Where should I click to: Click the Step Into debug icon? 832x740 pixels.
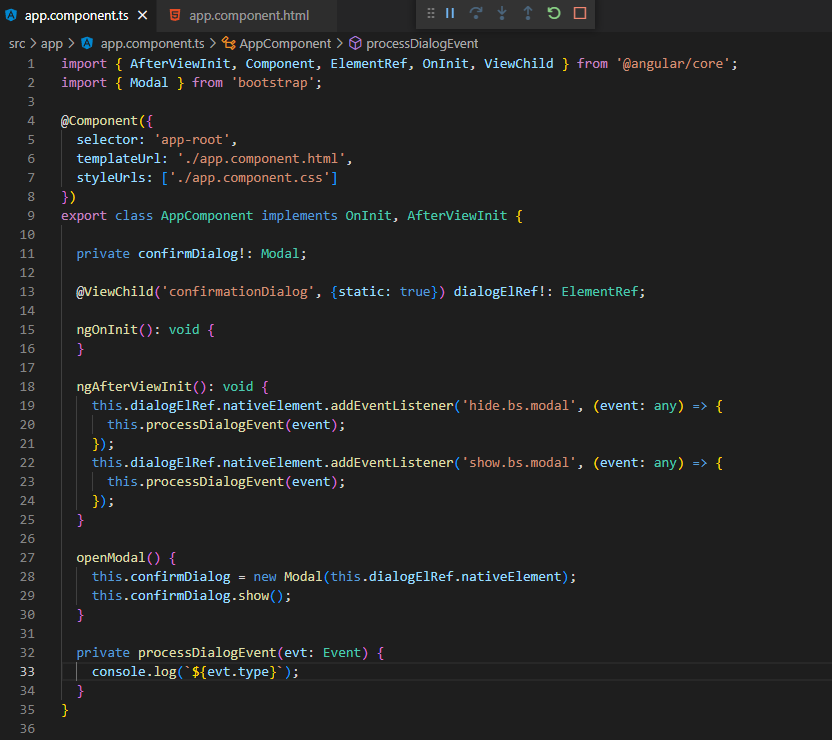tap(502, 13)
